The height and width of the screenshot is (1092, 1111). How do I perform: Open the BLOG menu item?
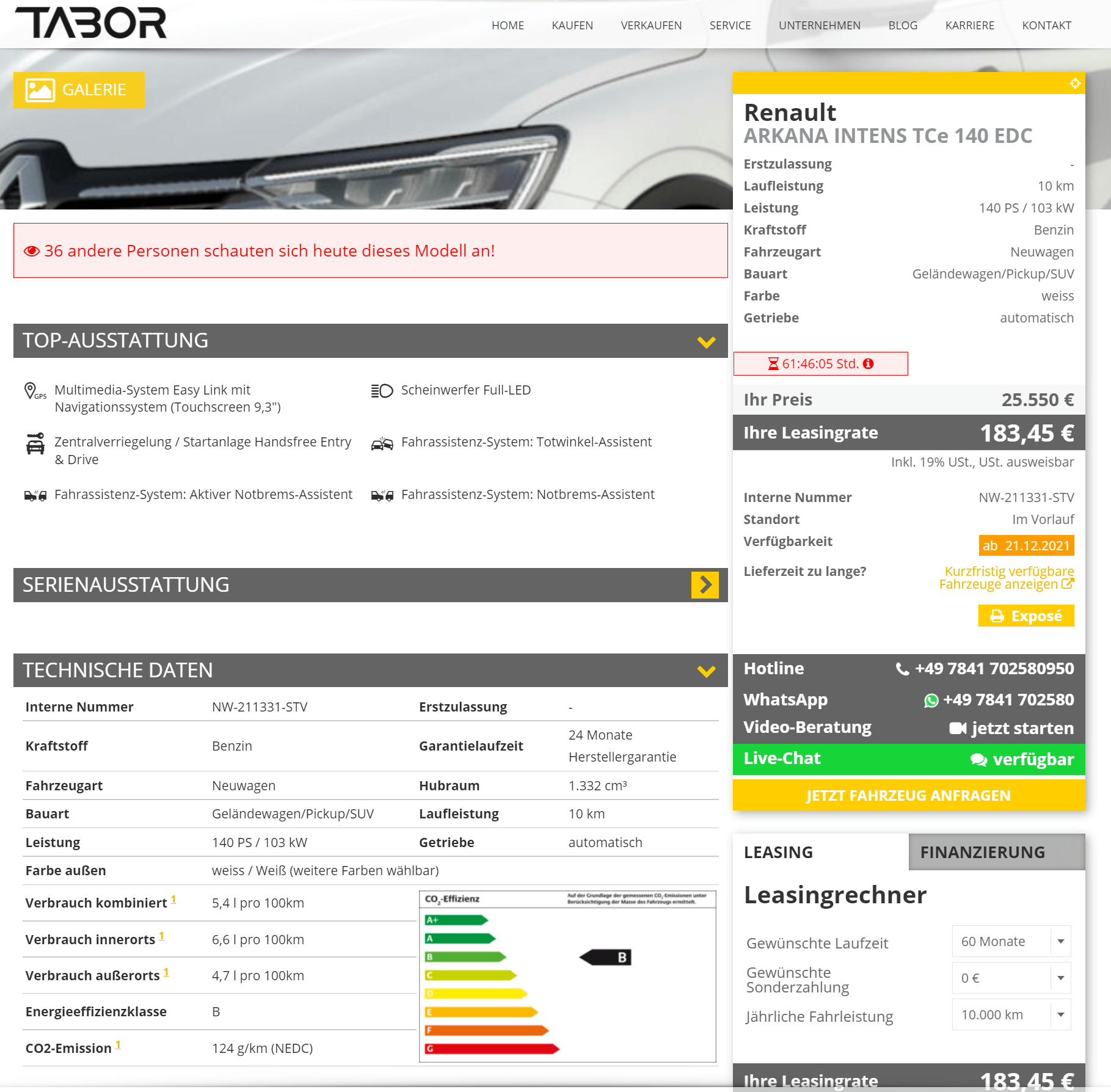click(903, 26)
